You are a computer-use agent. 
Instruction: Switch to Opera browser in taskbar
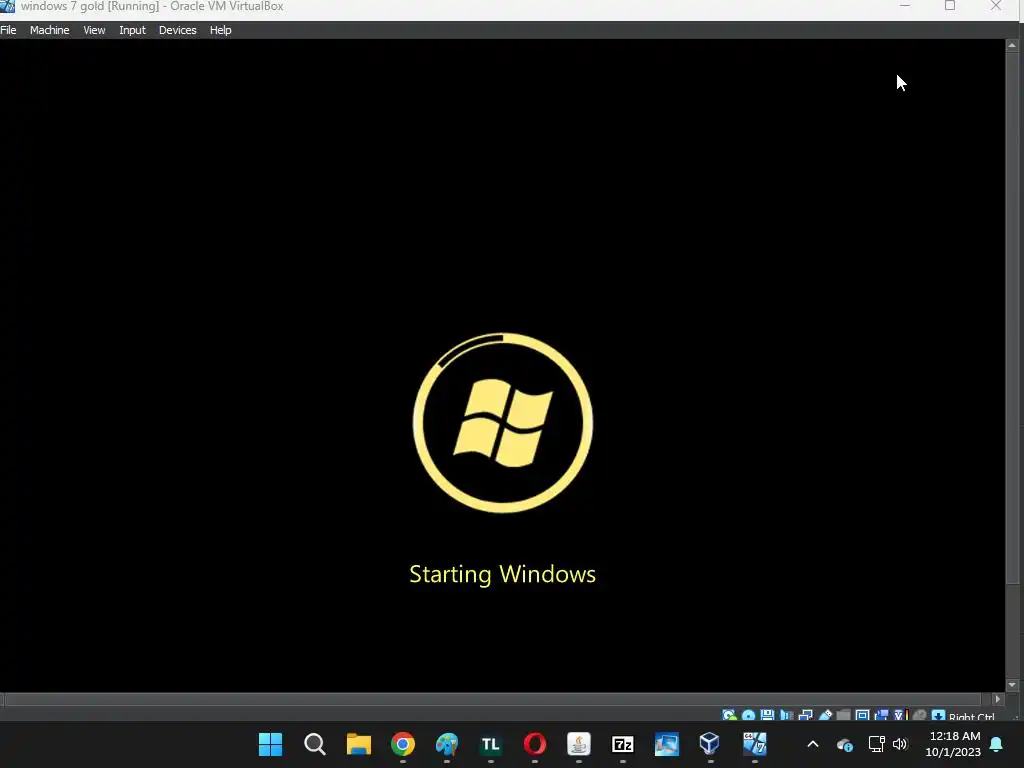click(x=535, y=744)
